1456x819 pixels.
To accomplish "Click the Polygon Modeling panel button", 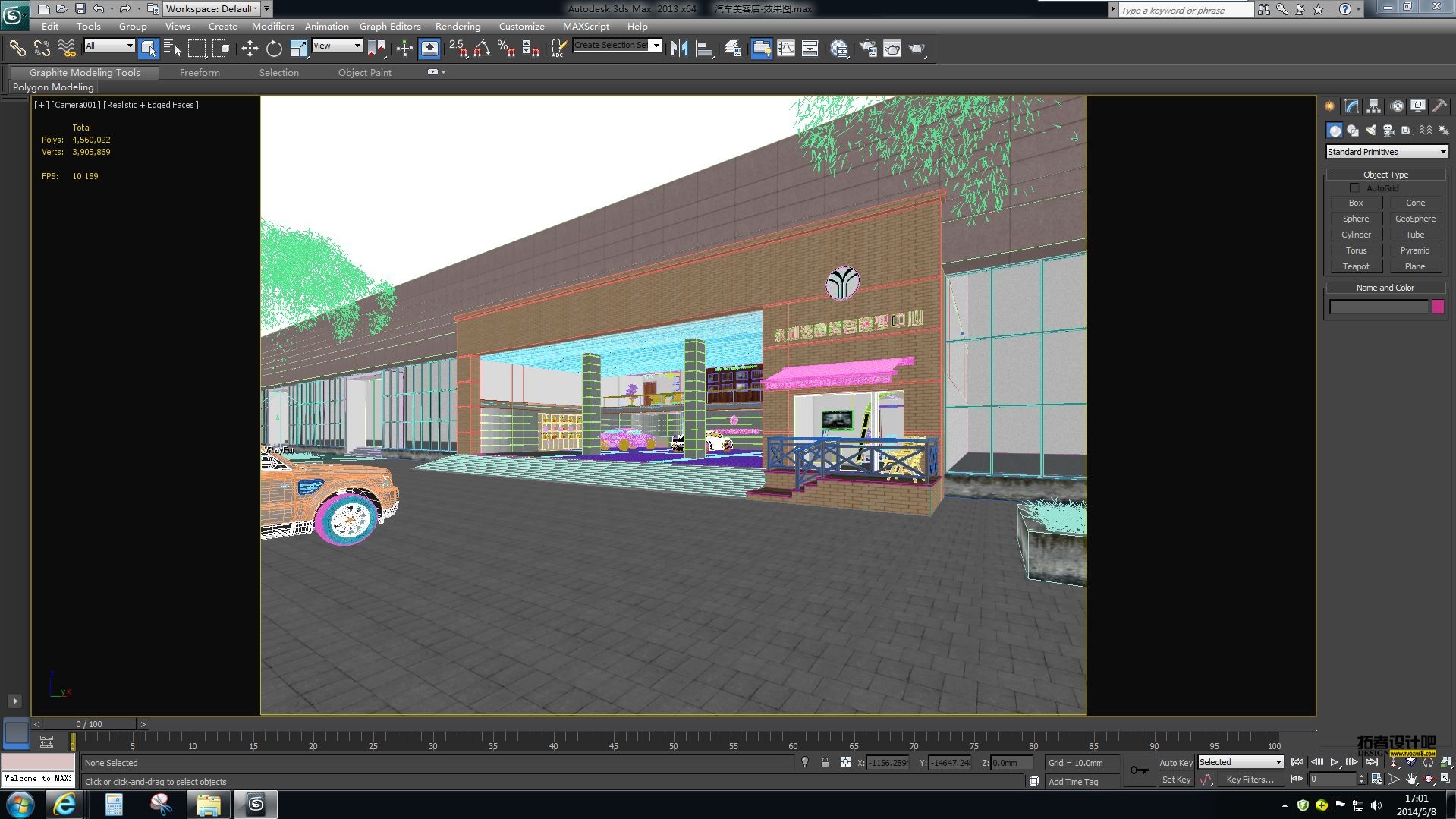I will pyautogui.click(x=53, y=87).
